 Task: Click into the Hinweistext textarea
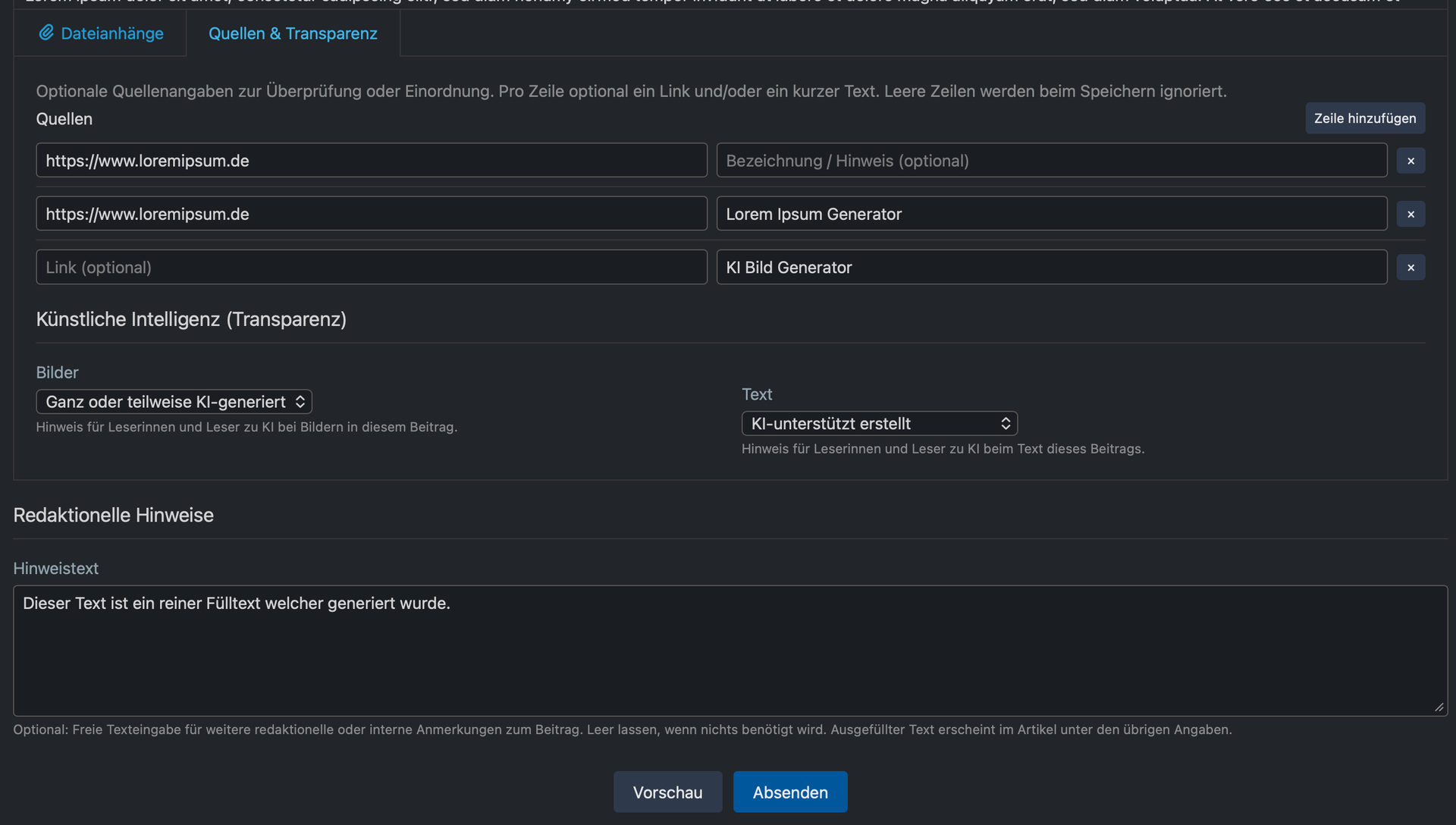(728, 651)
